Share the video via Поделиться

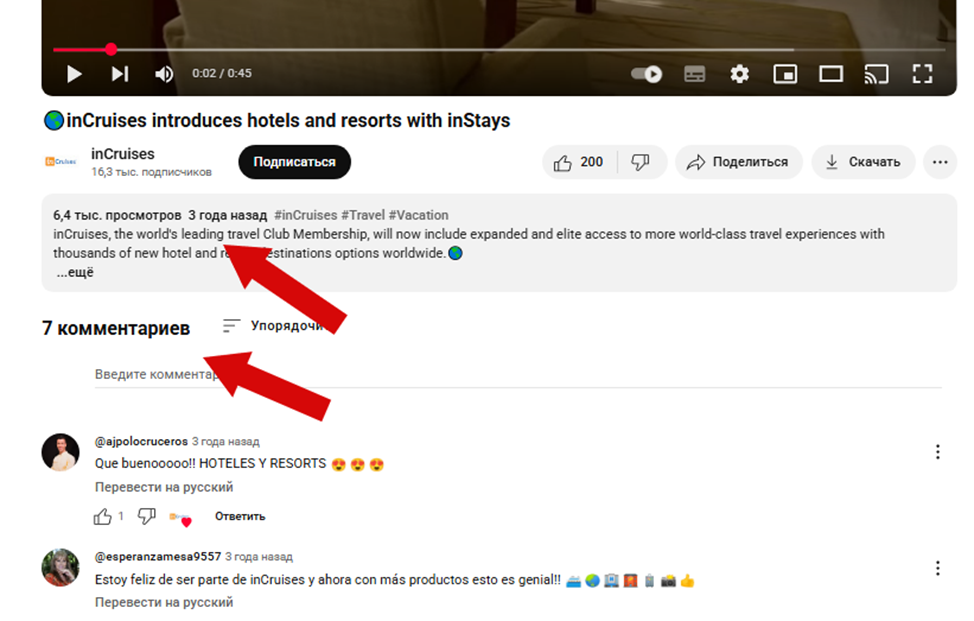click(x=739, y=162)
